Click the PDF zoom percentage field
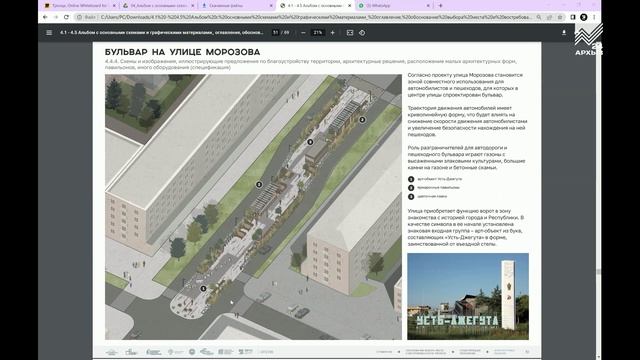 [x=318, y=33]
